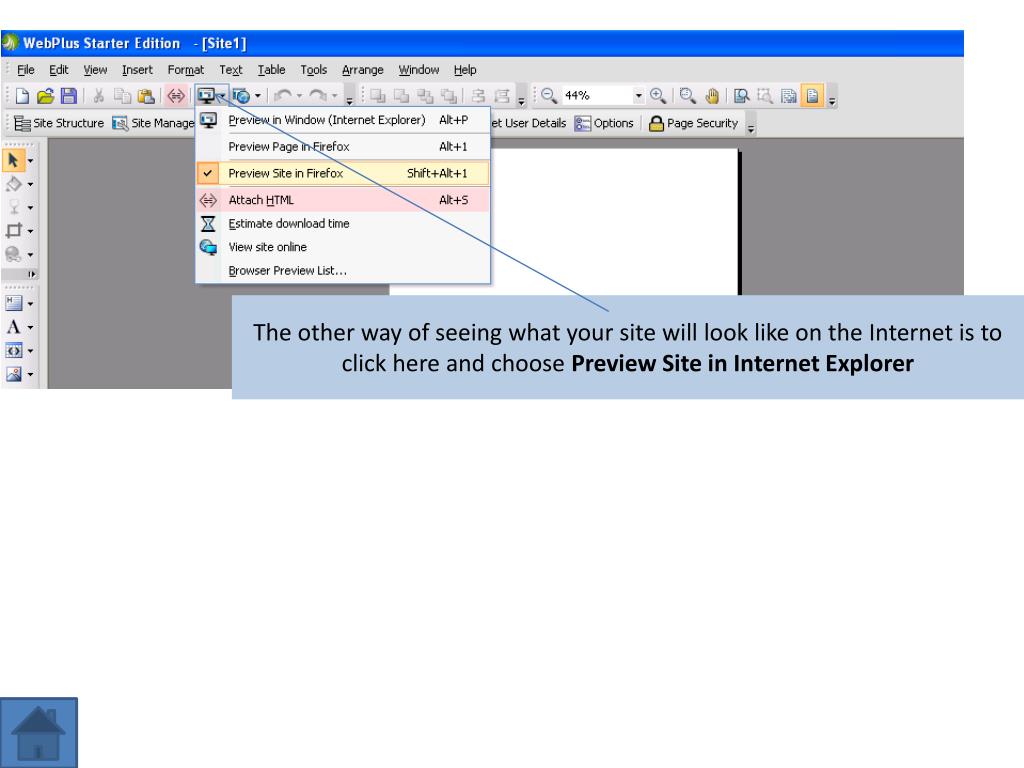The height and width of the screenshot is (768, 1024).
Task: Click the Undo arrow icon
Action: [283, 96]
